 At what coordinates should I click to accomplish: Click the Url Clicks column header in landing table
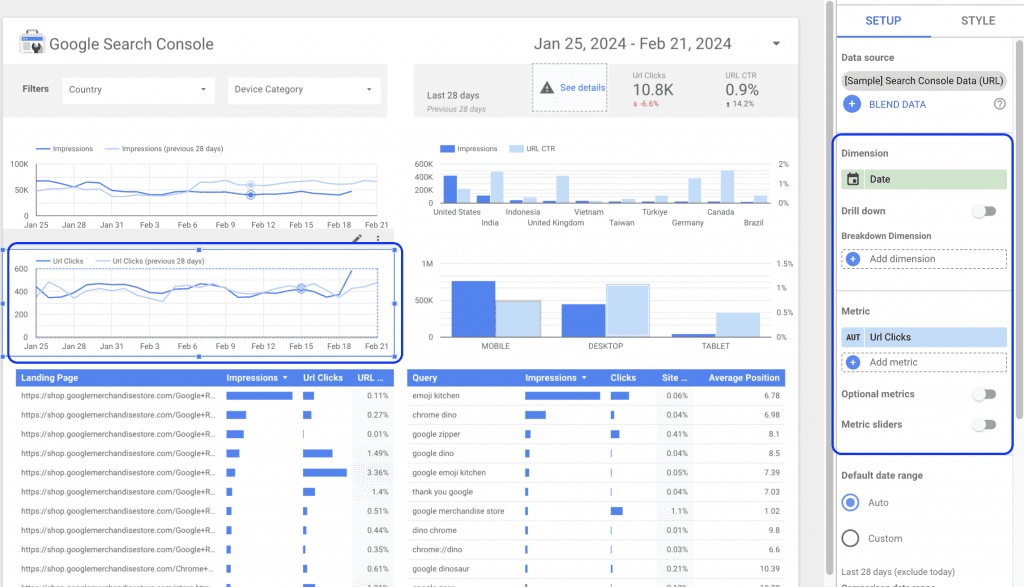coord(323,378)
